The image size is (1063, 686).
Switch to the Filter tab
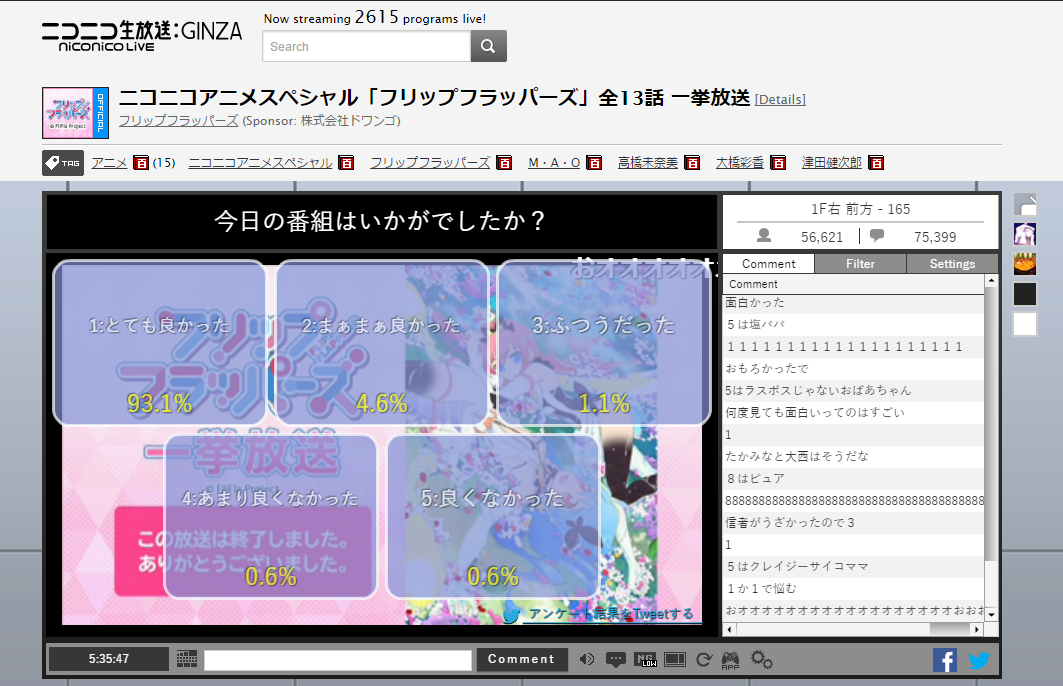coord(860,264)
